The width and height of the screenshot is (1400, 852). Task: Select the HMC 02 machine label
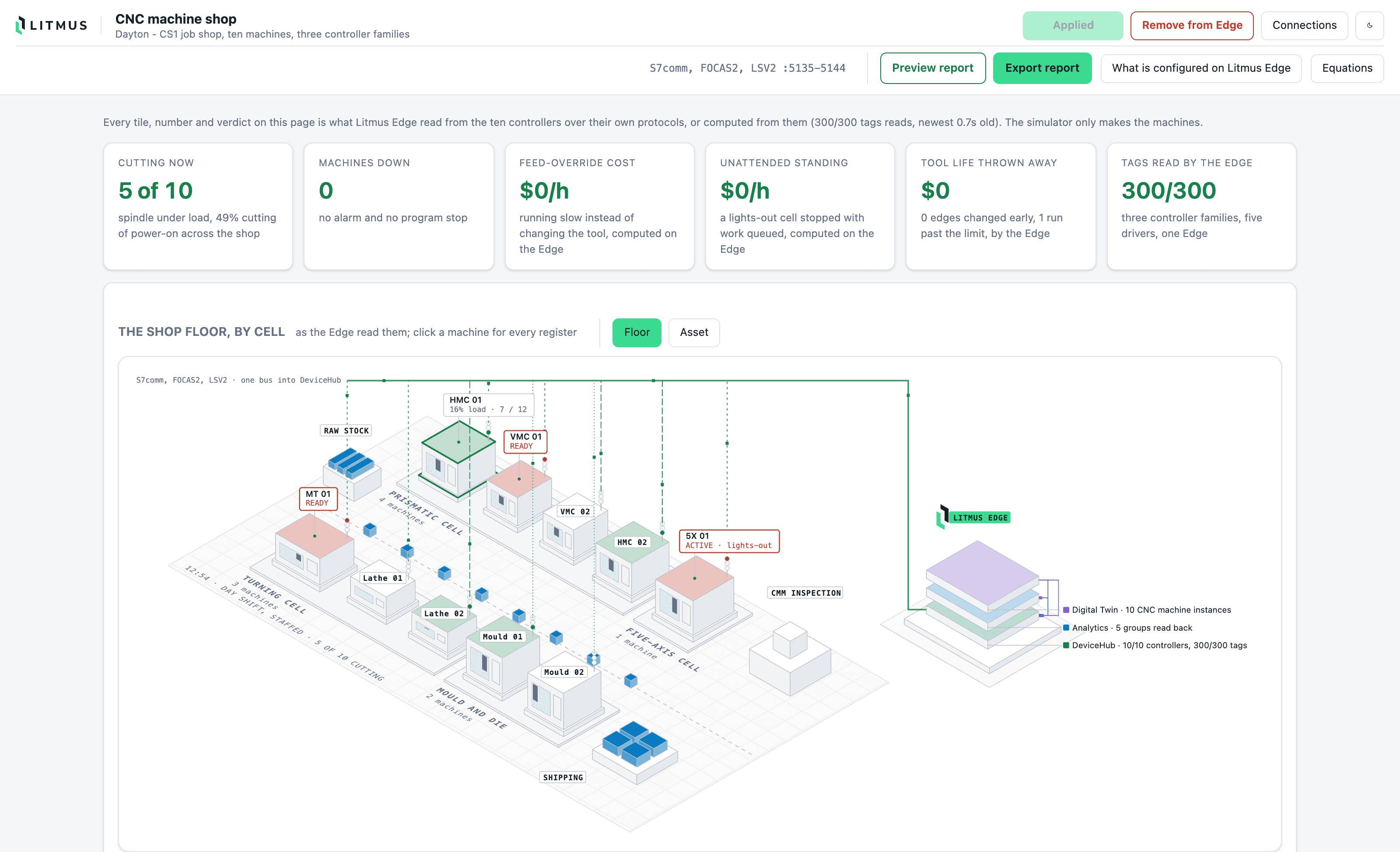[x=632, y=542]
